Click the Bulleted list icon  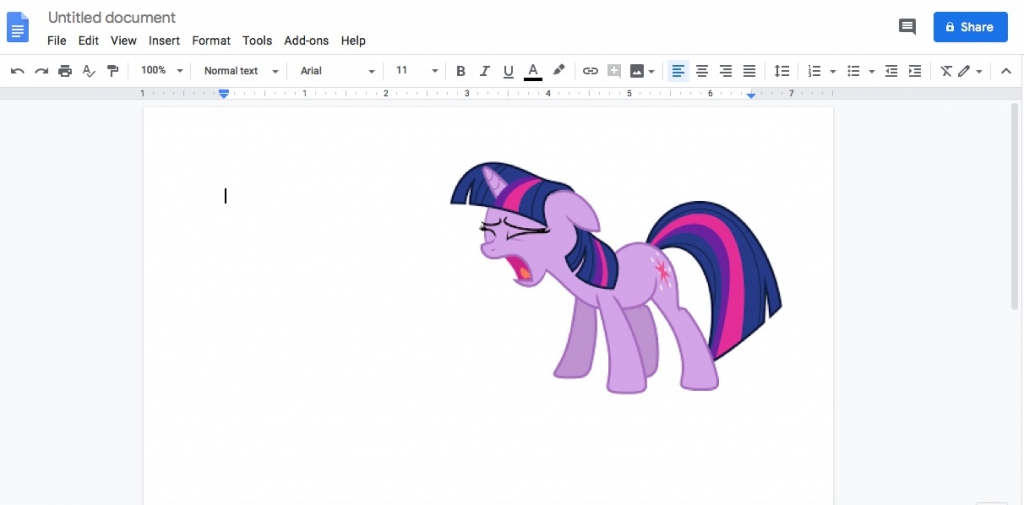point(853,71)
